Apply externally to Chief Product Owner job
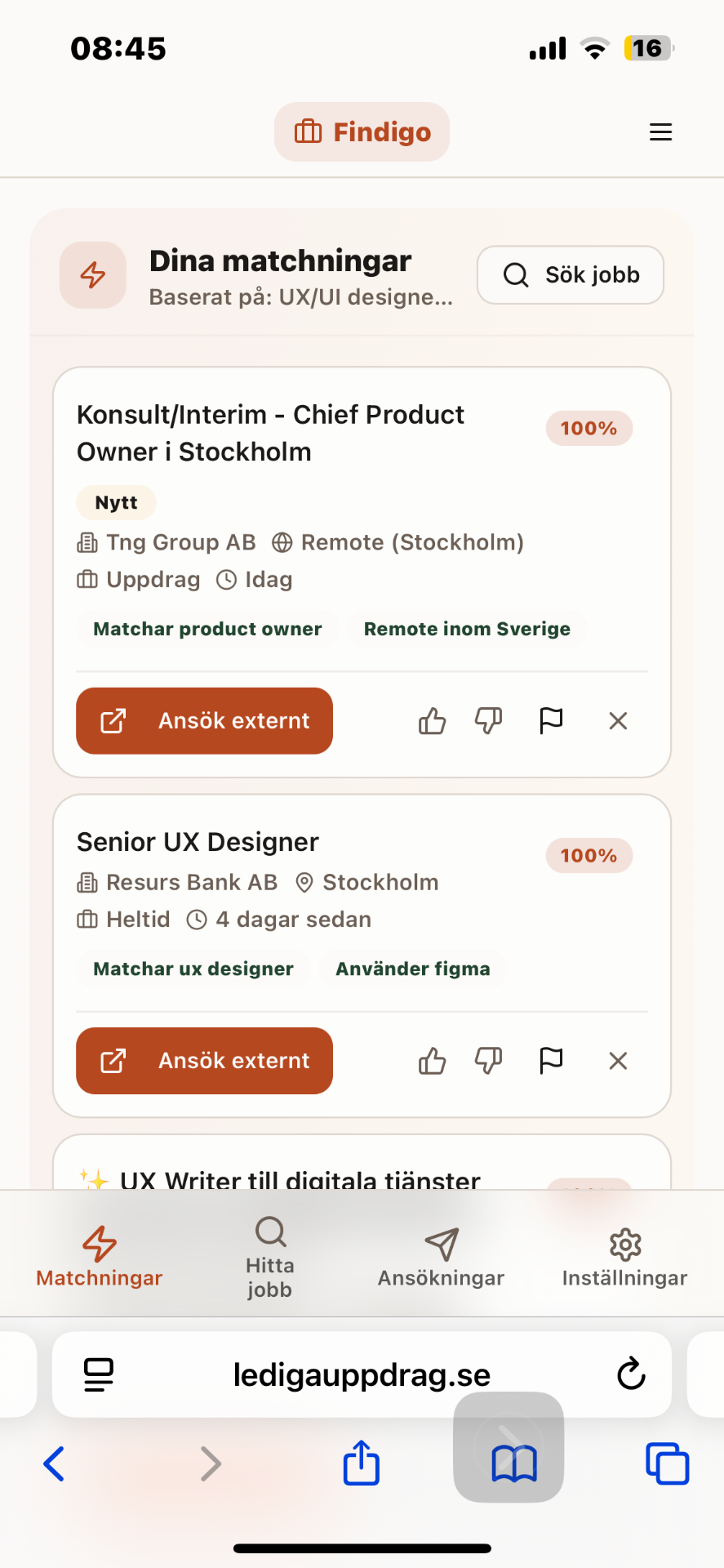724x1568 pixels. pos(204,721)
